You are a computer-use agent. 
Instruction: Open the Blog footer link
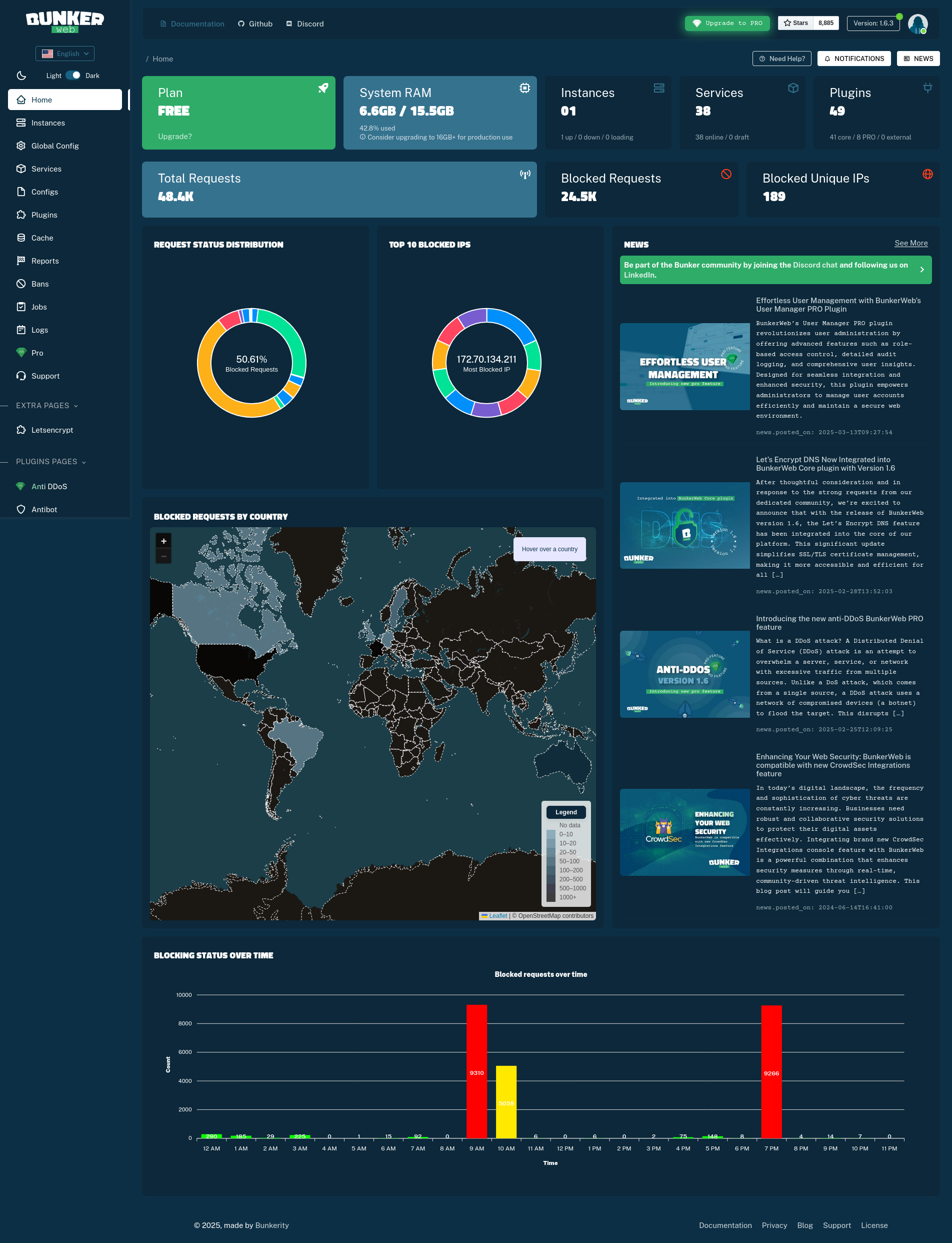pyautogui.click(x=804, y=1225)
